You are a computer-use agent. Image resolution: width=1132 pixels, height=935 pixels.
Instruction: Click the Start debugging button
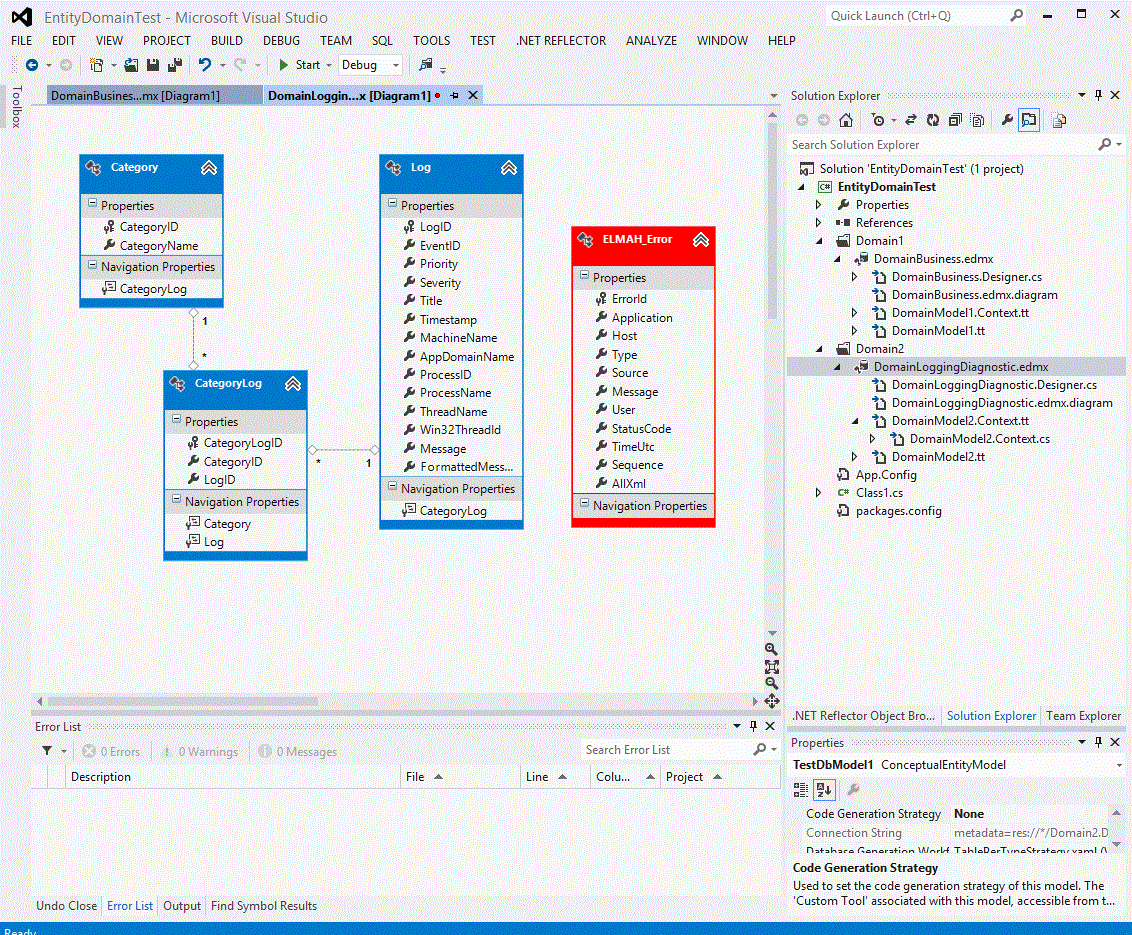pyautogui.click(x=299, y=65)
